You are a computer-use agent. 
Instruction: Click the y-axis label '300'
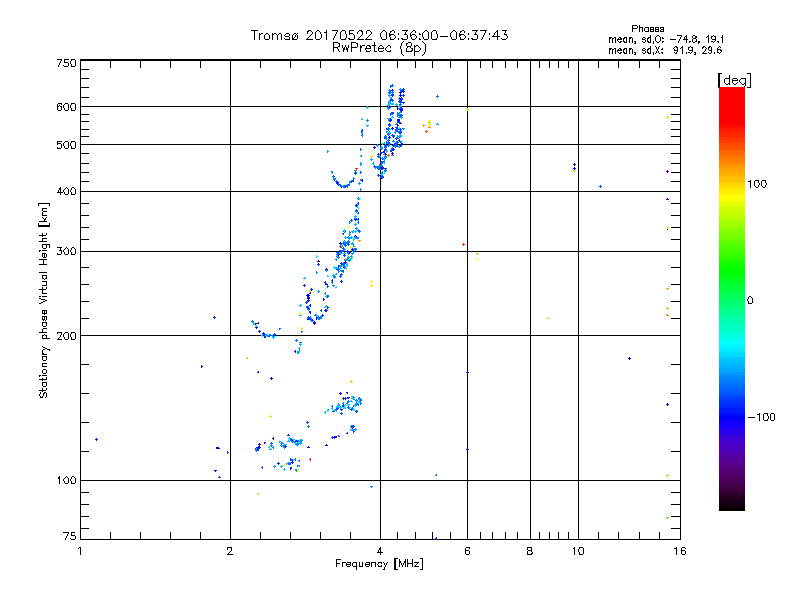point(67,252)
